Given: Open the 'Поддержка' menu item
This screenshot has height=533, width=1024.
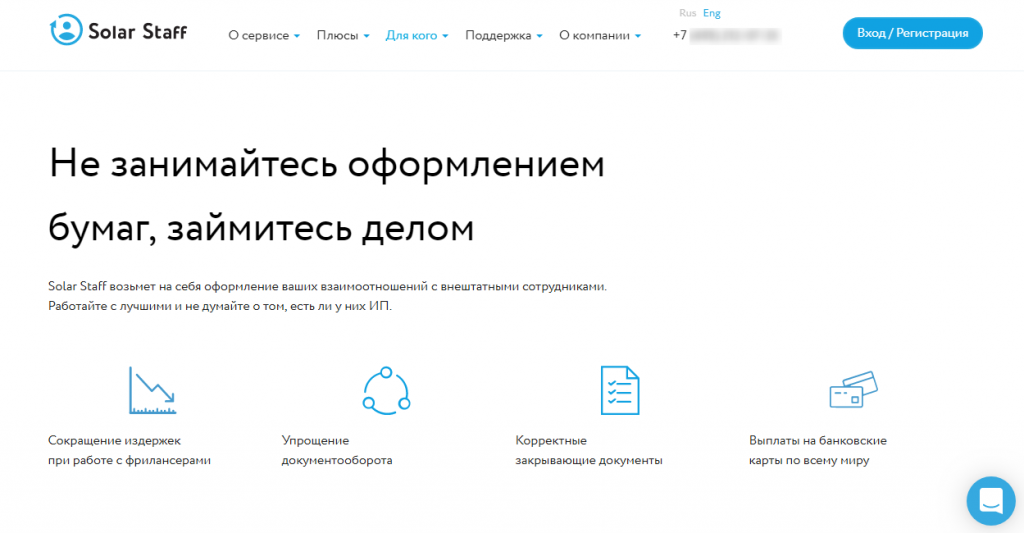Looking at the screenshot, I should pos(504,35).
